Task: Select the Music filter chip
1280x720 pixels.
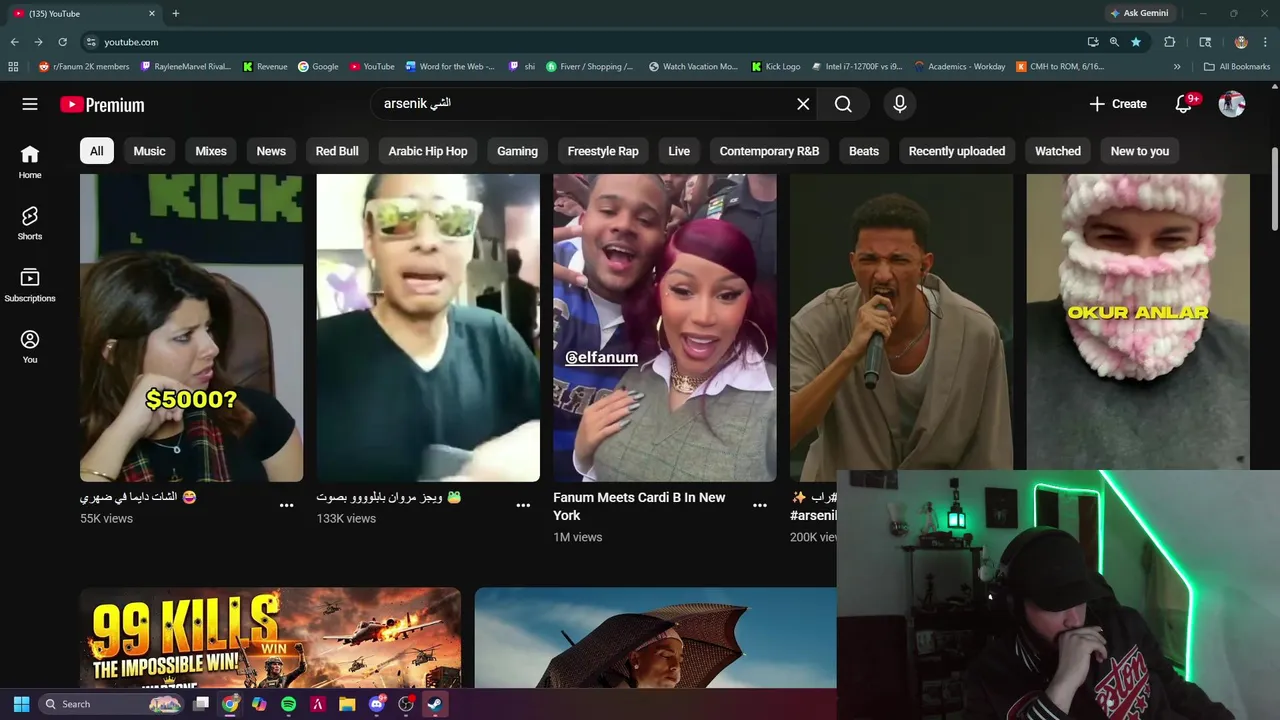Action: (149, 151)
